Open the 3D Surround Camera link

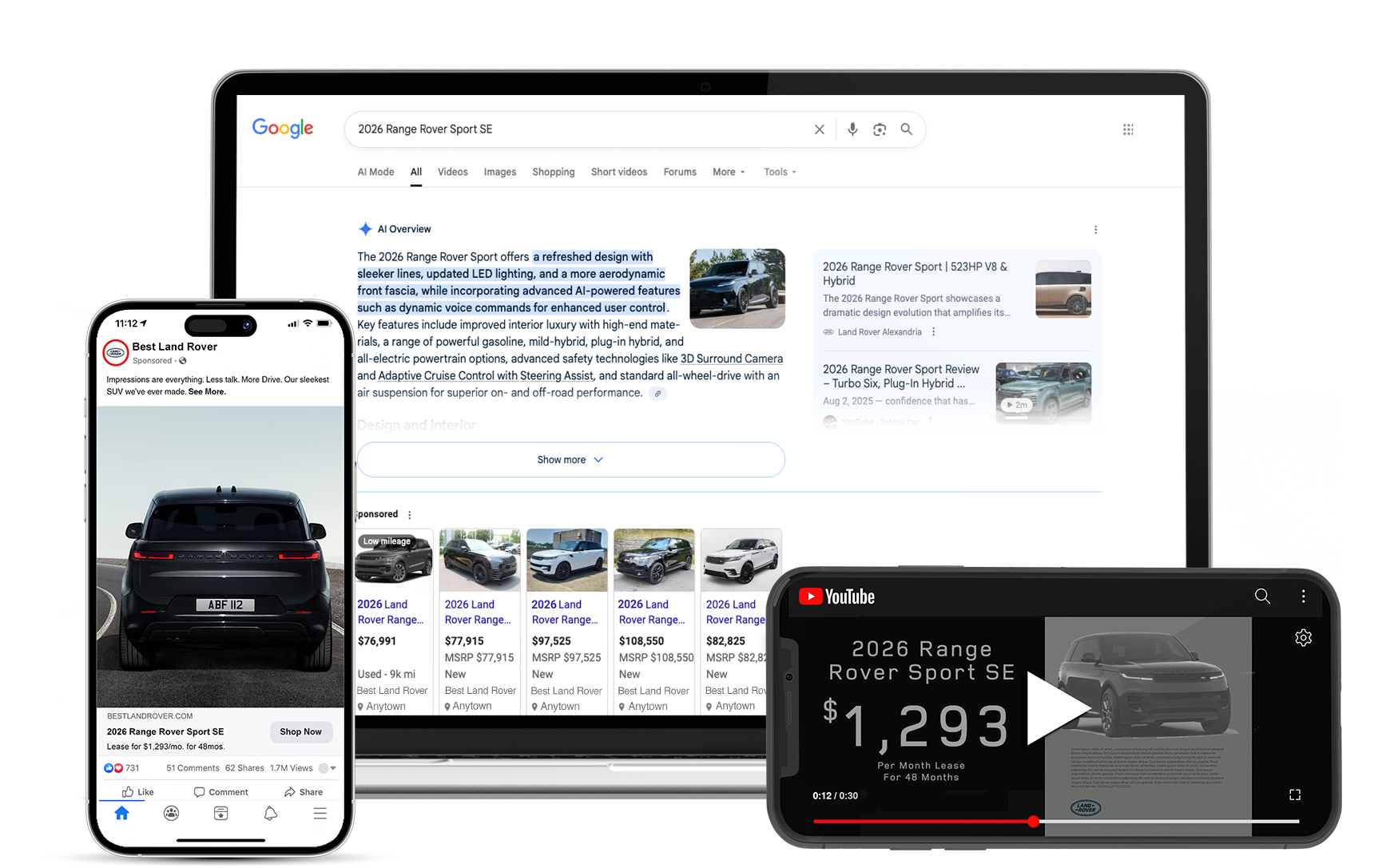731,359
